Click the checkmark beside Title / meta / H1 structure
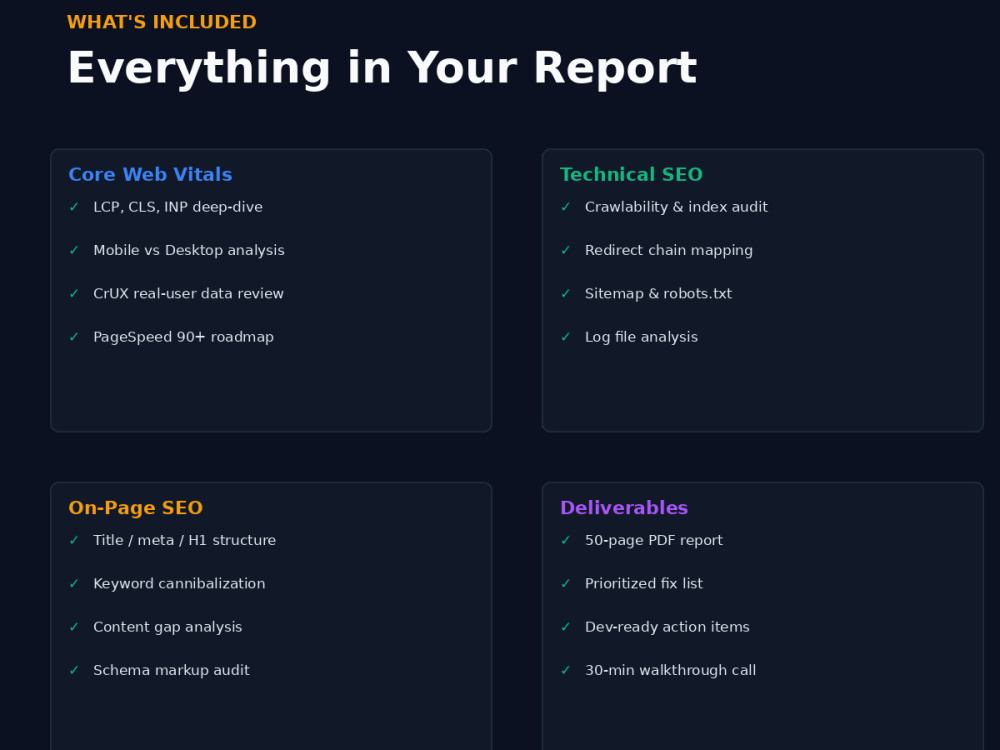 (74, 541)
